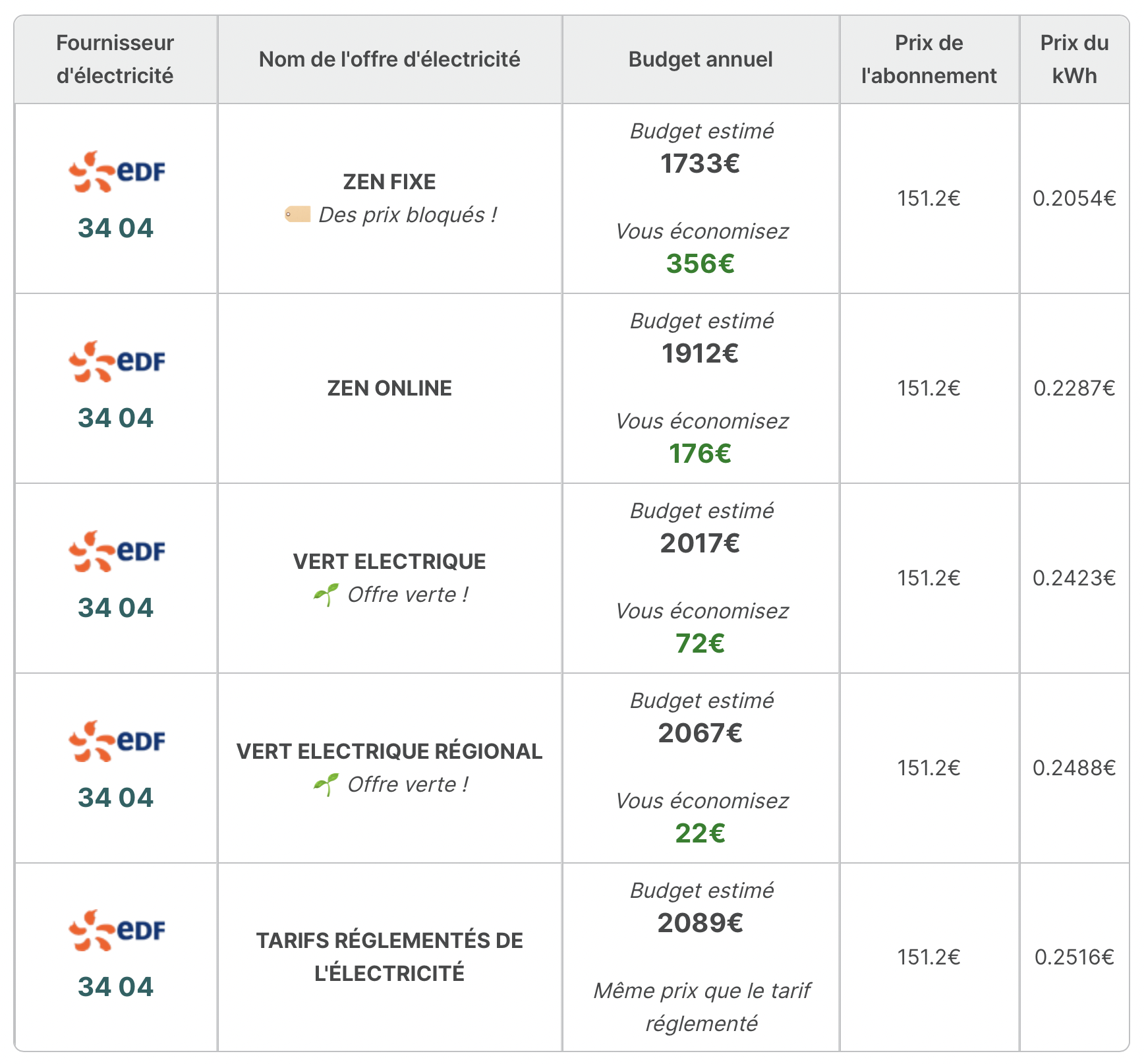Image resolution: width=1144 pixels, height=1064 pixels.
Task: Click the EDF logo in the ZEN ONLINE row
Action: click(117, 362)
